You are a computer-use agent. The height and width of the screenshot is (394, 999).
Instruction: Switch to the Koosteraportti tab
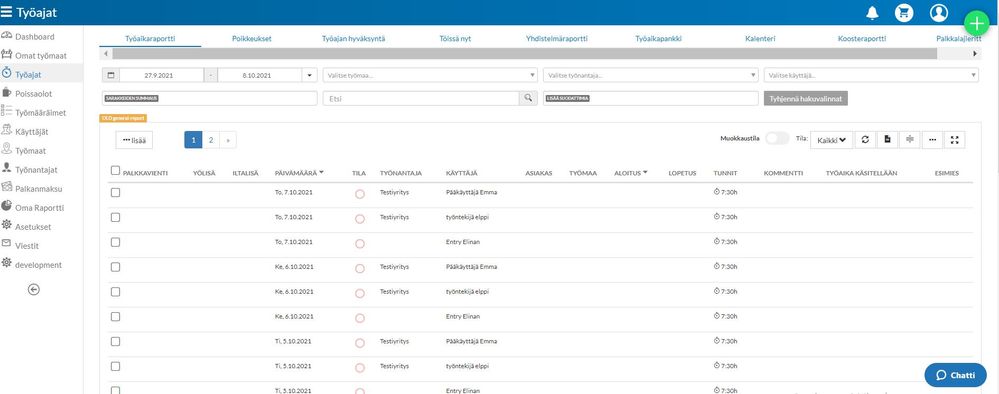click(862, 39)
